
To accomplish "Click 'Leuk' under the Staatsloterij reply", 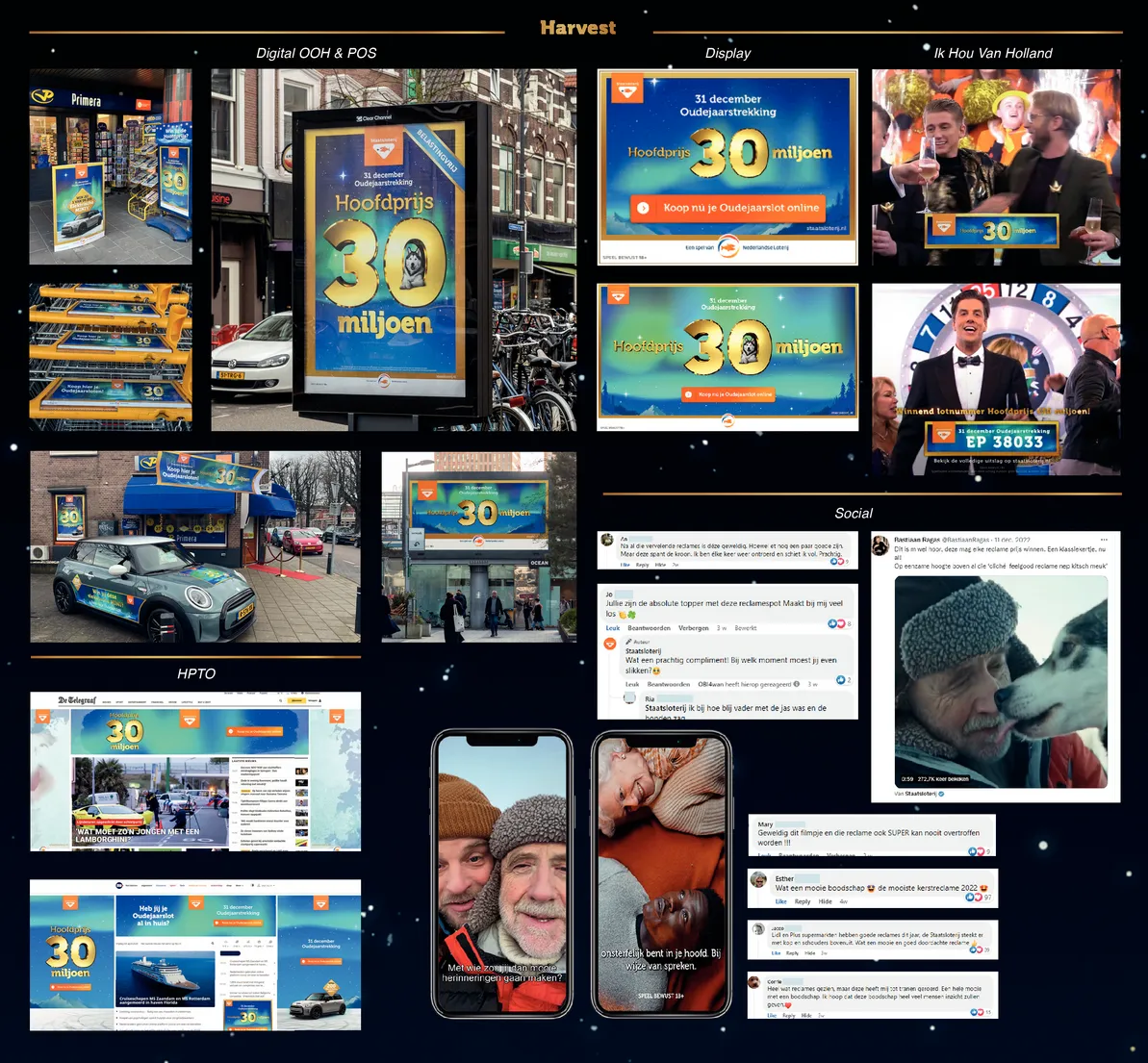I will (632, 685).
